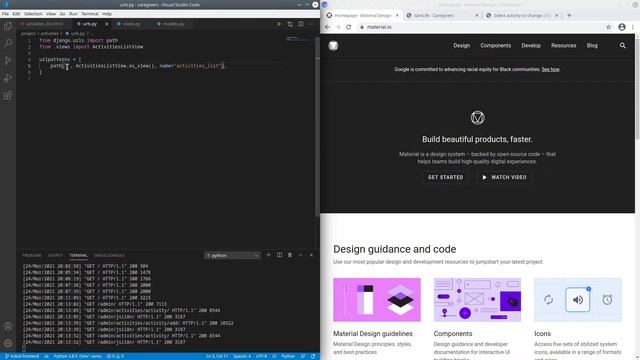Open the Run and Debug view in VS Code
This screenshot has width=640, height=360.
pos(8,78)
